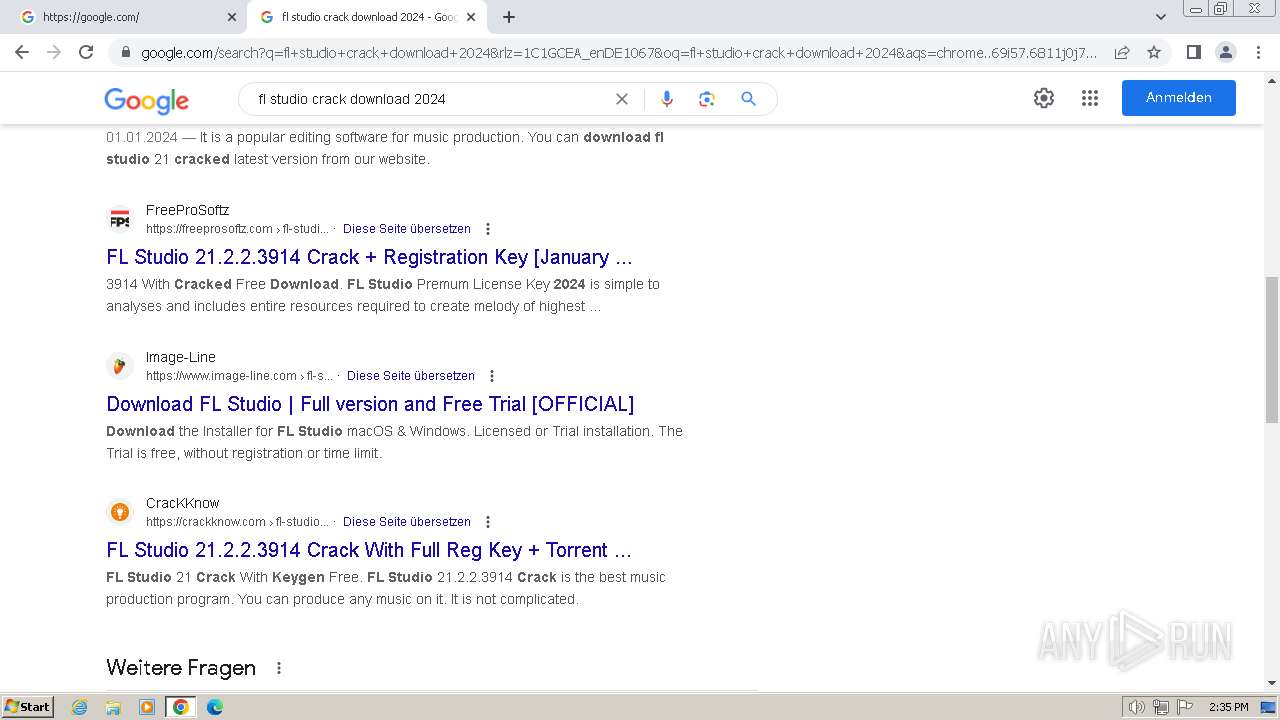Viewport: 1280px width, 720px height.
Task: Toggle the browser side panel
Action: 1193,52
